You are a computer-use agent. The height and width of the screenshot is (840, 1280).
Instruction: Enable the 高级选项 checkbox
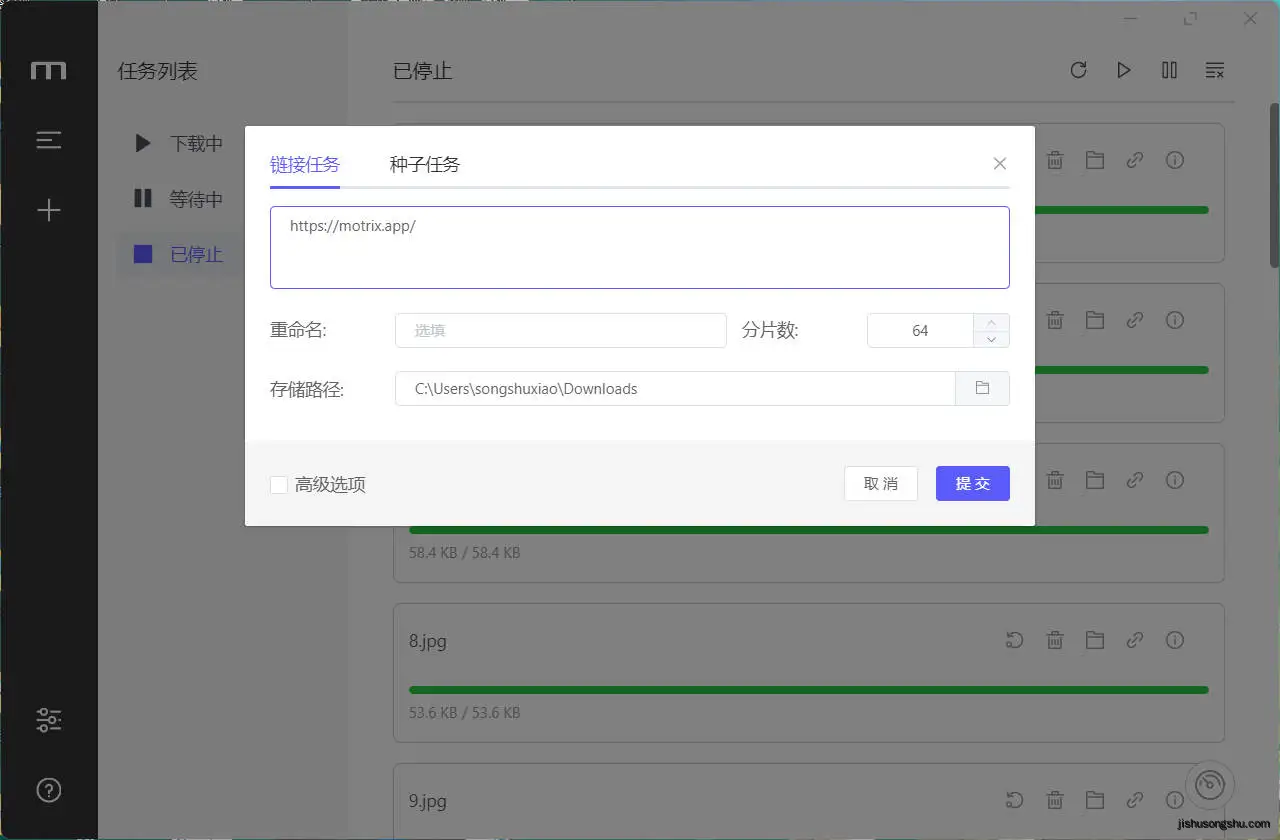pyautogui.click(x=279, y=485)
